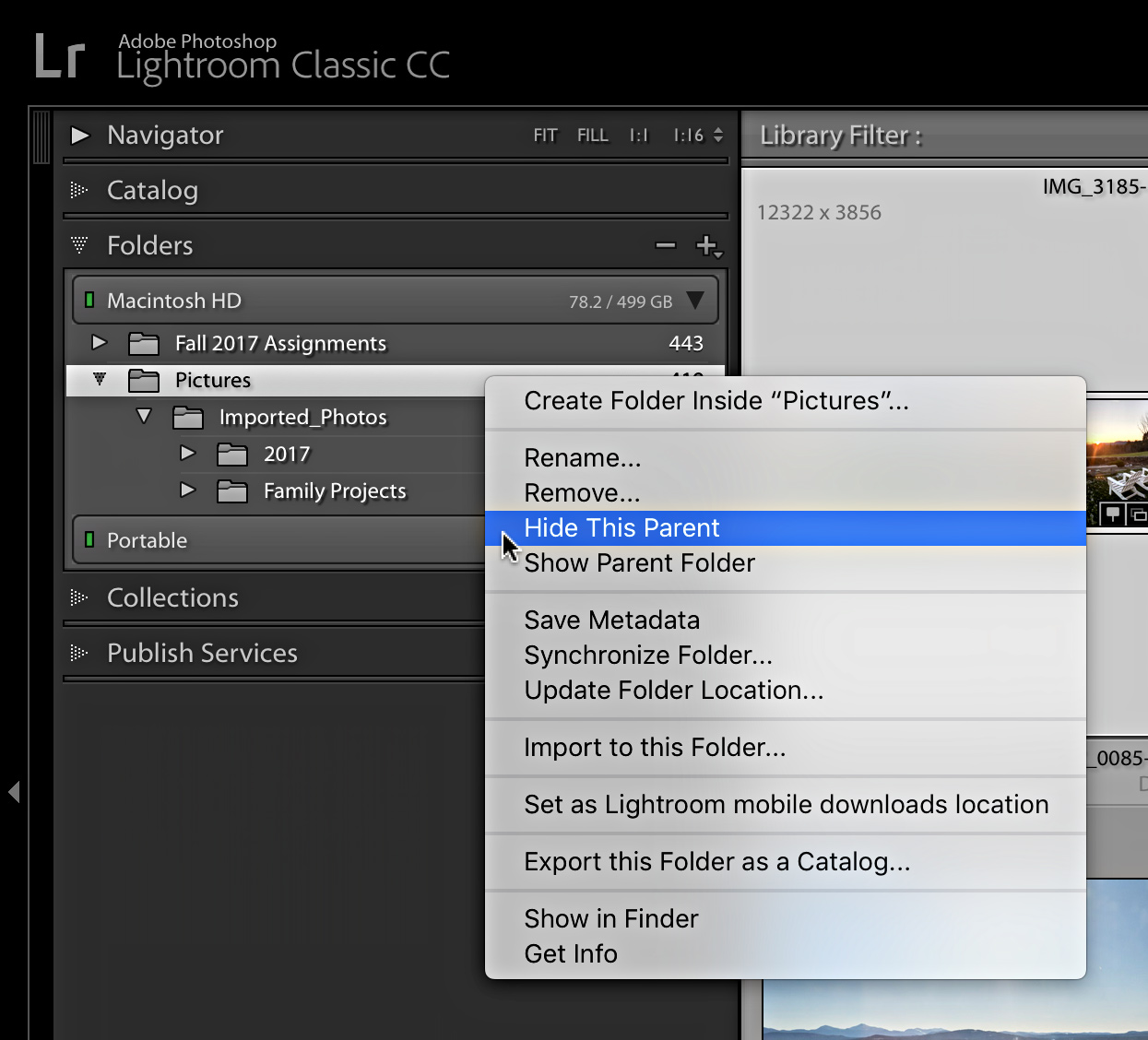Collapse the left panel with edge arrow
This screenshot has width=1148, height=1040.
click(x=14, y=791)
